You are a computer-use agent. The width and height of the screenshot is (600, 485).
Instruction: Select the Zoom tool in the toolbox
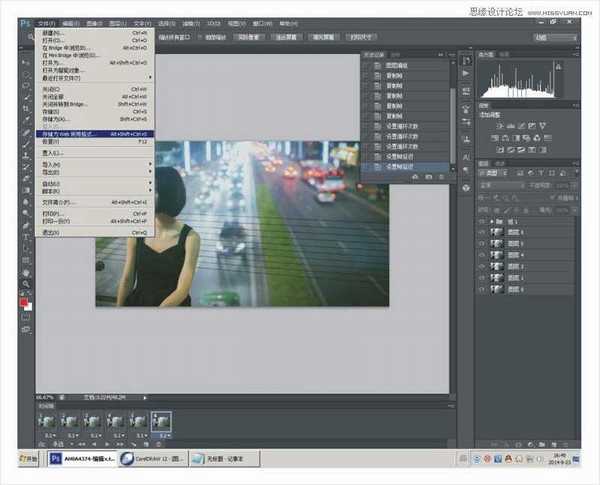tap(27, 283)
